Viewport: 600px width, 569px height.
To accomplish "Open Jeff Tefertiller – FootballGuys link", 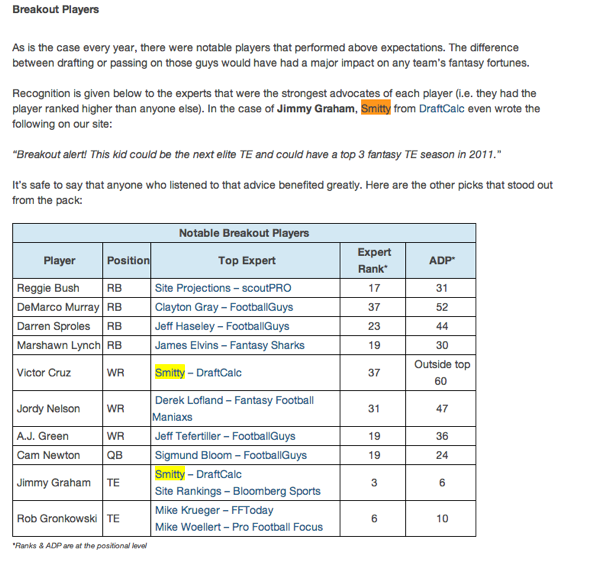I will pyautogui.click(x=225, y=436).
